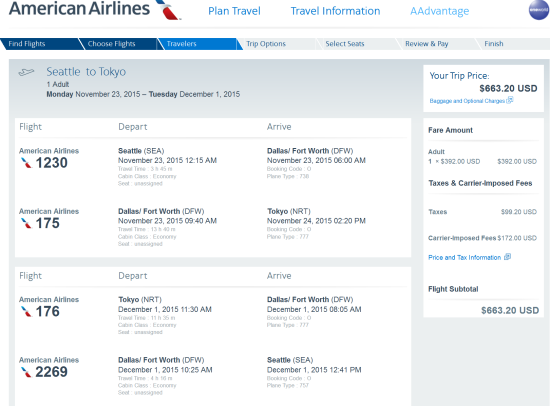Click popup icon beside Baggage and Optional Charges
The image size is (550, 406).
point(510,100)
